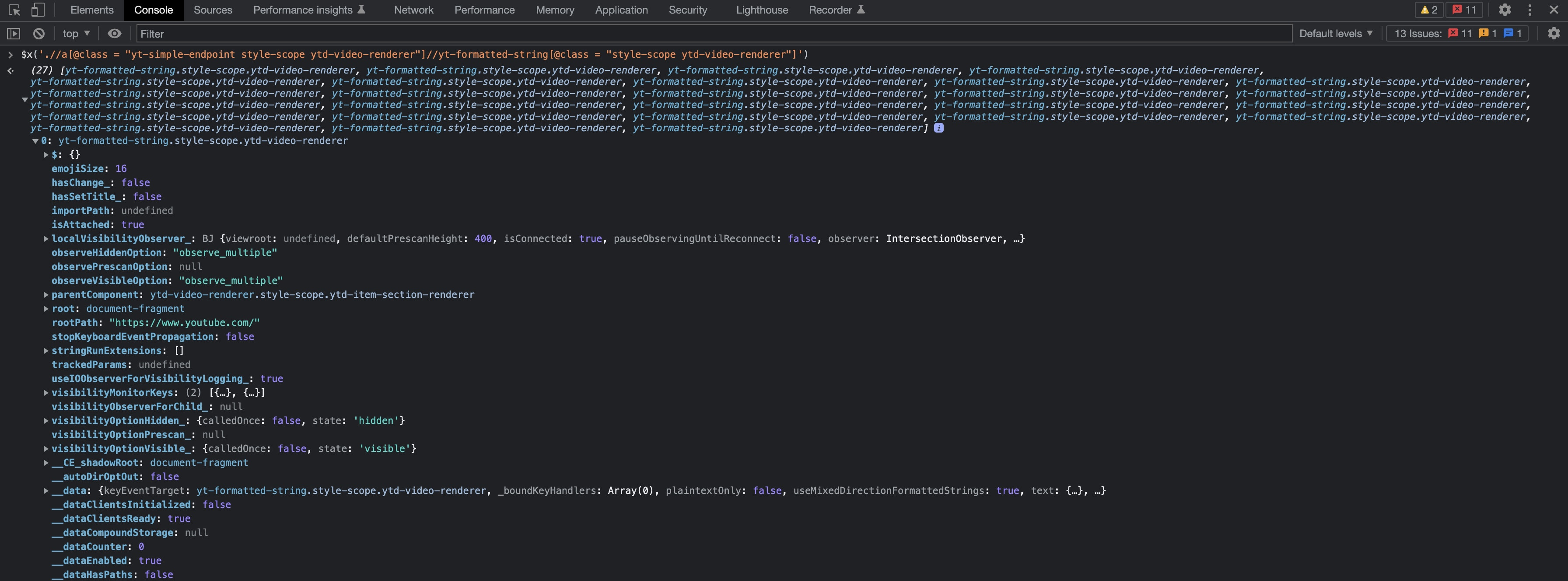This screenshot has height=581, width=1568.
Task: Open the customize DevTools three-dot menu
Action: tap(1529, 10)
